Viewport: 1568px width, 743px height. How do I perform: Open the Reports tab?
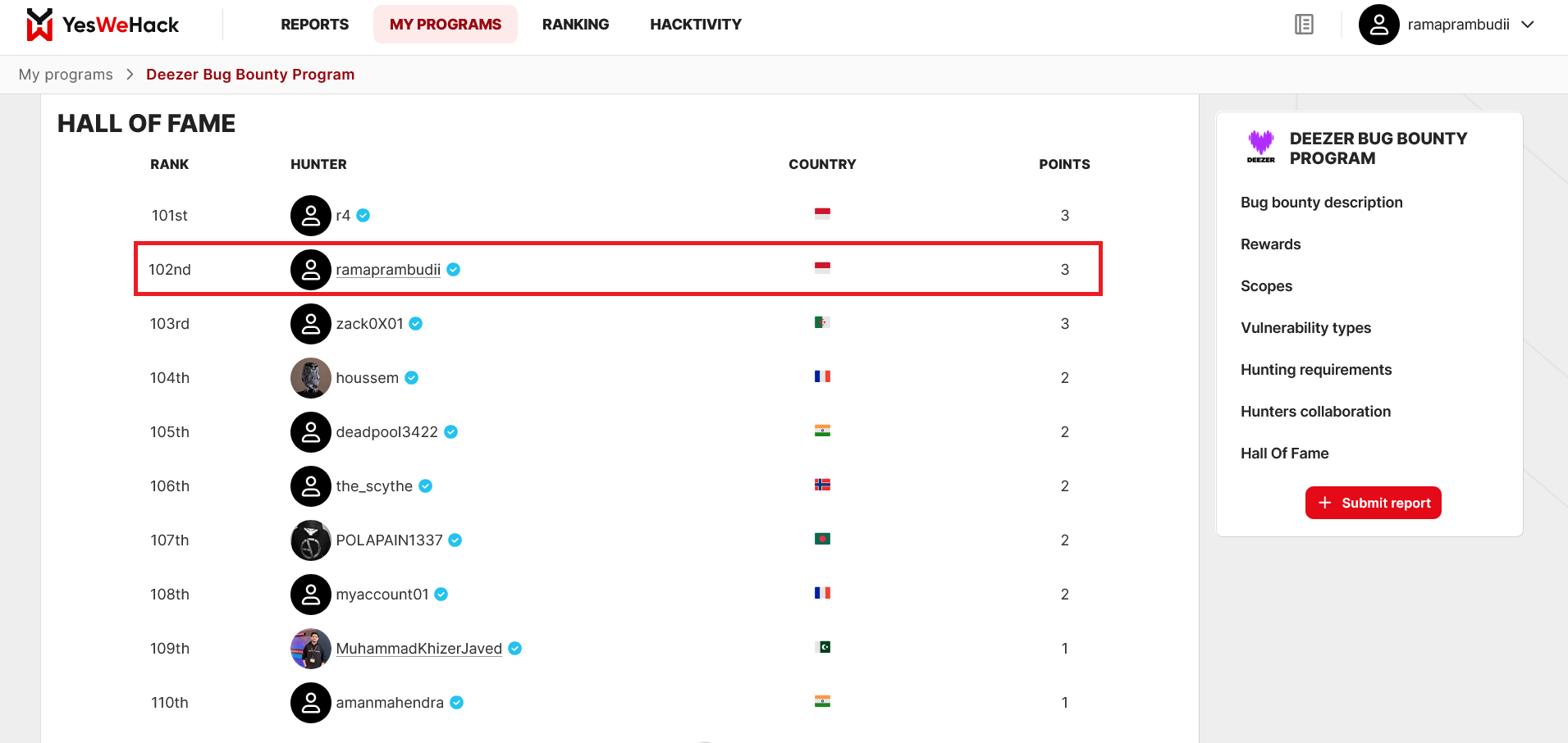(x=314, y=25)
